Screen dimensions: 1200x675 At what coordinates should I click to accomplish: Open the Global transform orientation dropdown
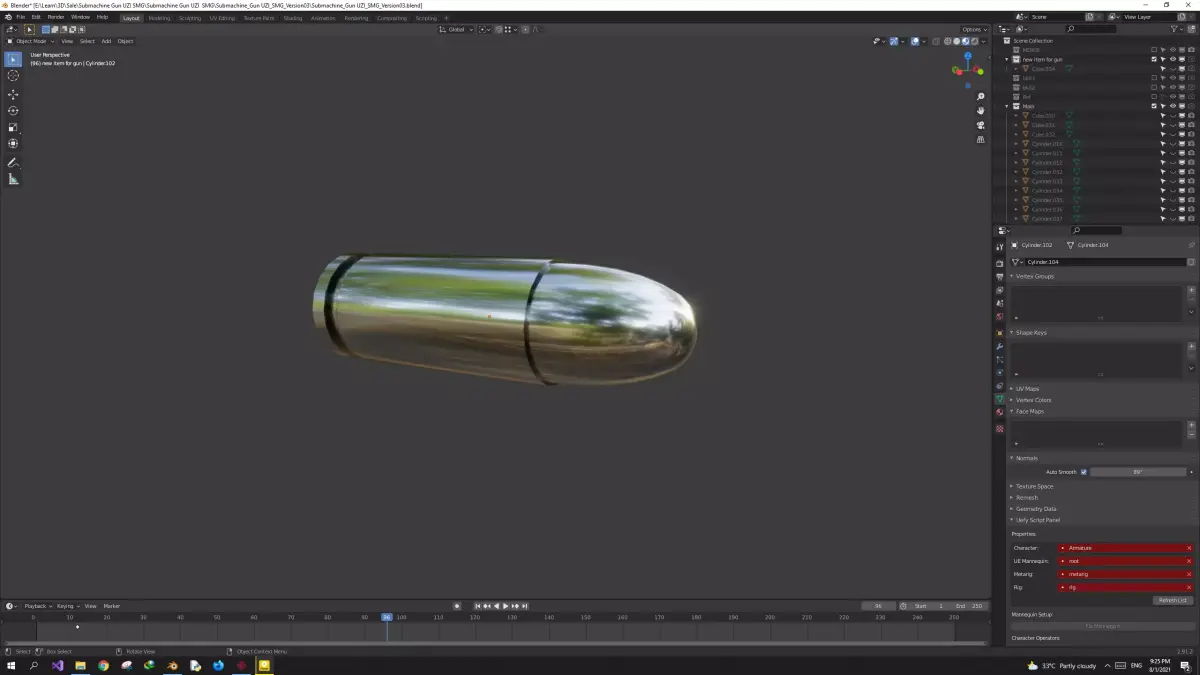[457, 30]
